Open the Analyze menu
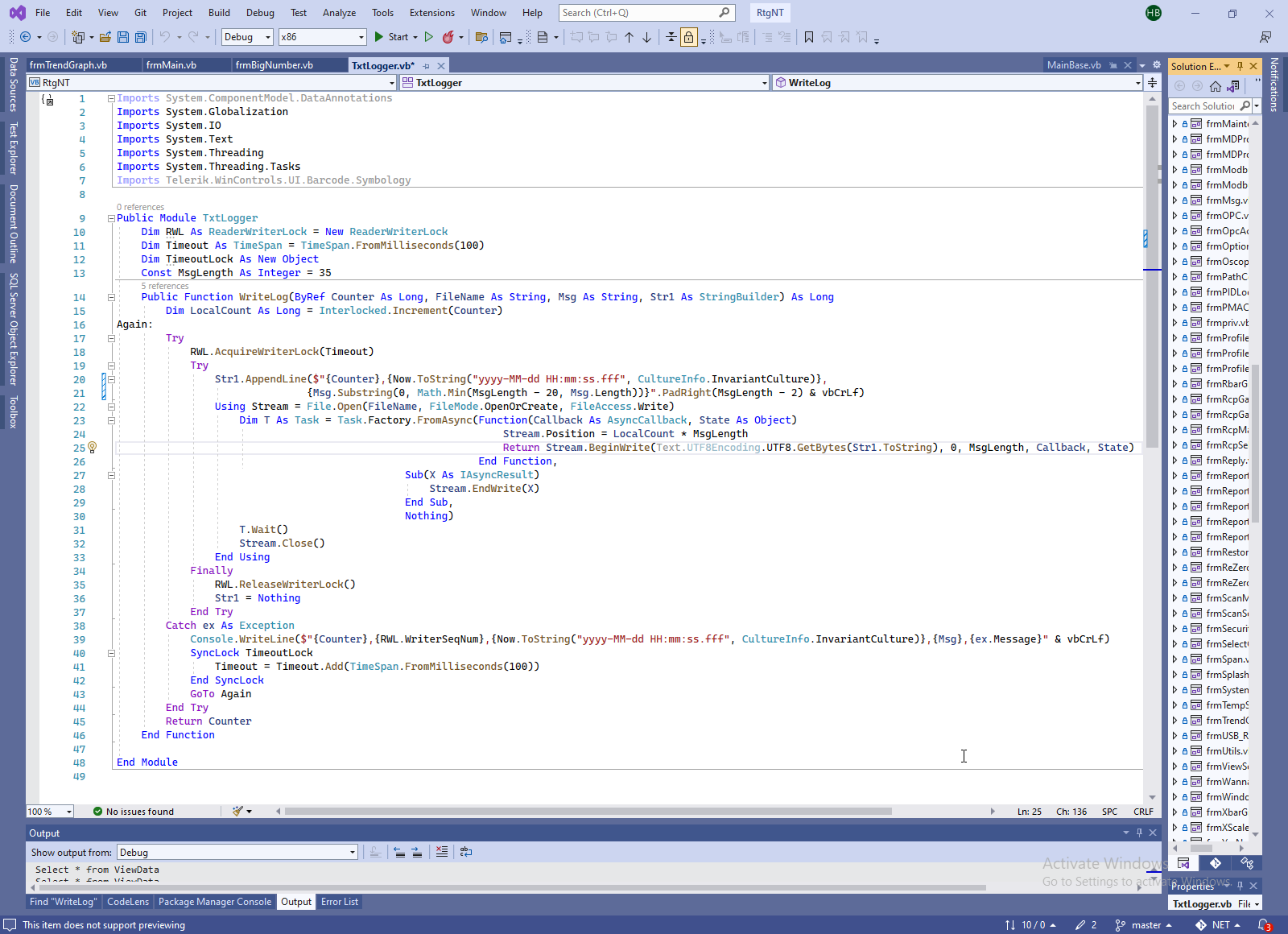The height and width of the screenshot is (934, 1288). (x=339, y=13)
